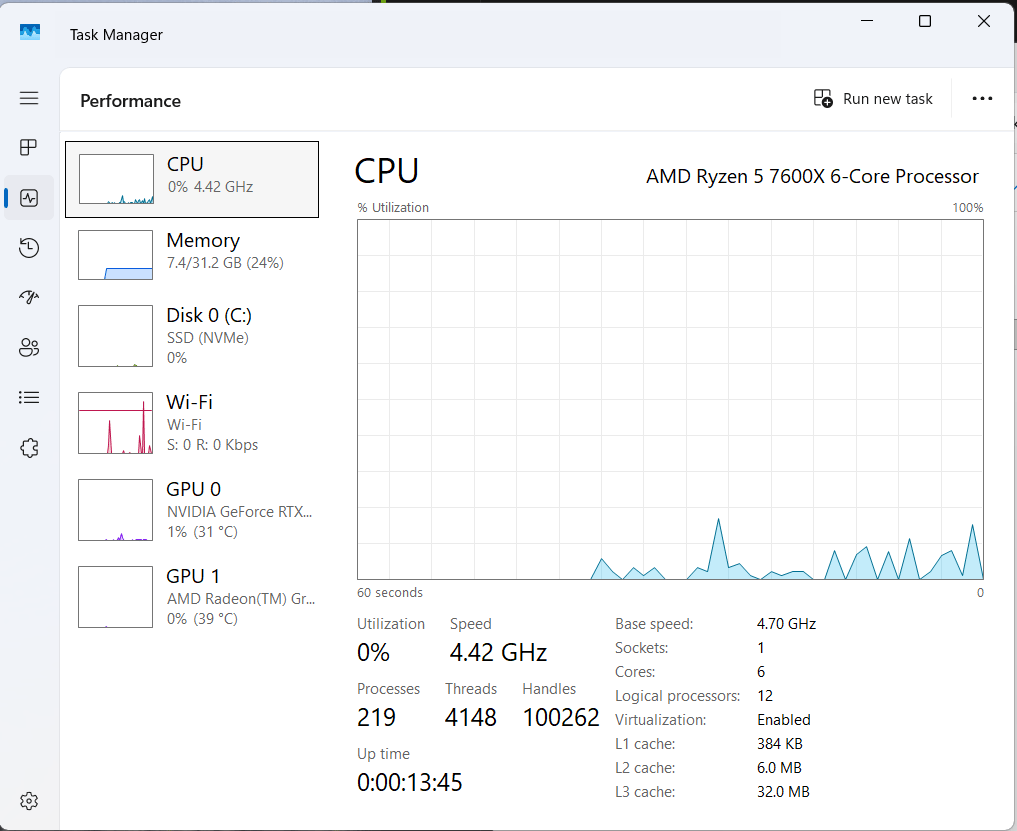Screen dimensions: 1017x831
Task: Click the logical processors value 12
Action: point(765,696)
